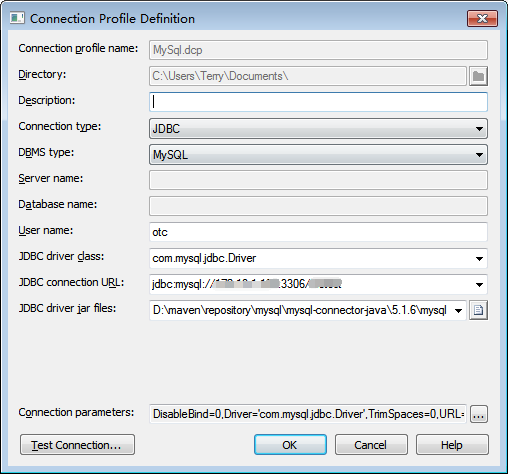The height and width of the screenshot is (474, 508).
Task: Open Help for this dialog
Action: pyautogui.click(x=452, y=445)
